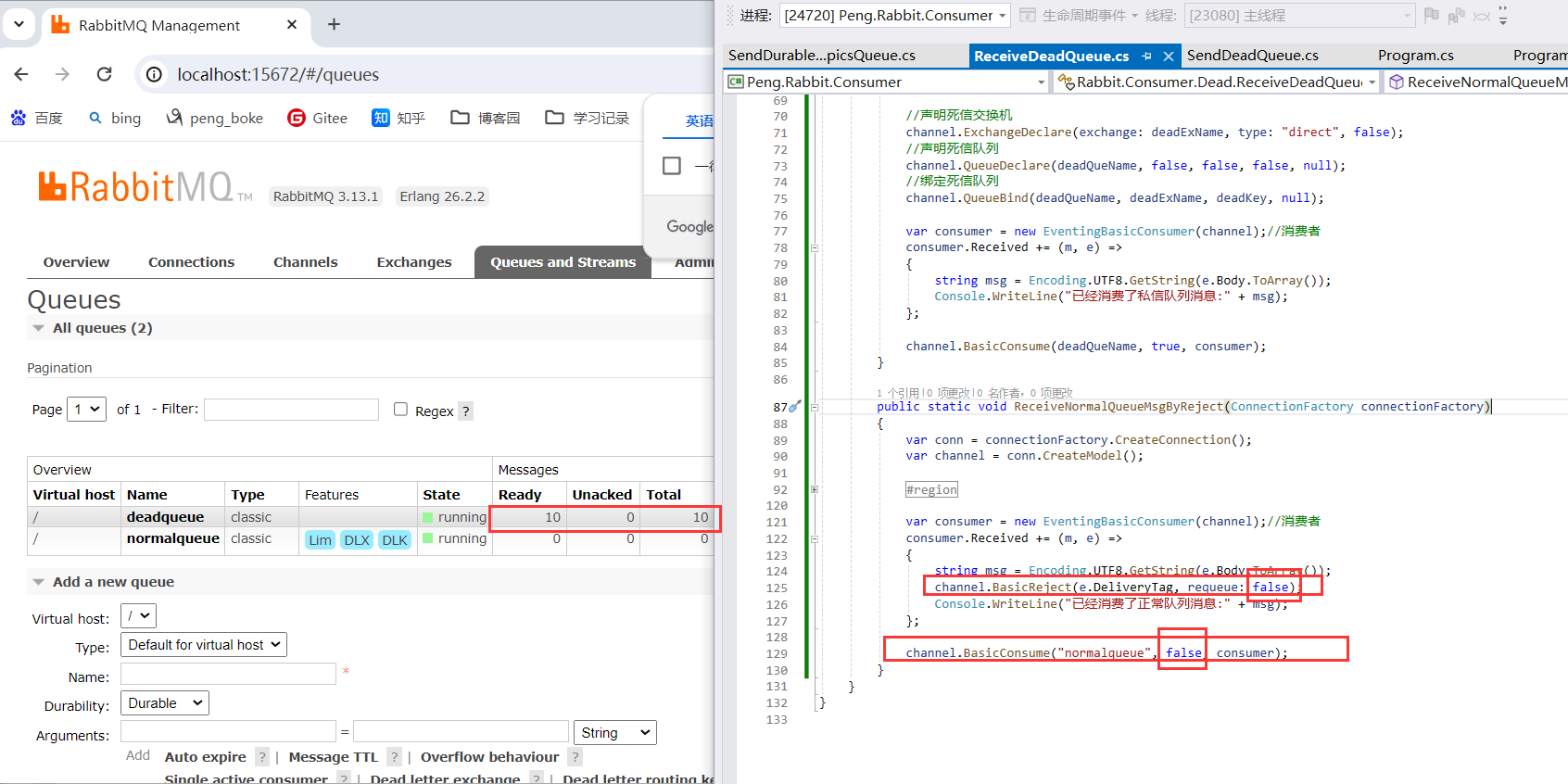1568x784 pixels.
Task: Open the queue Type dropdown
Action: click(204, 644)
